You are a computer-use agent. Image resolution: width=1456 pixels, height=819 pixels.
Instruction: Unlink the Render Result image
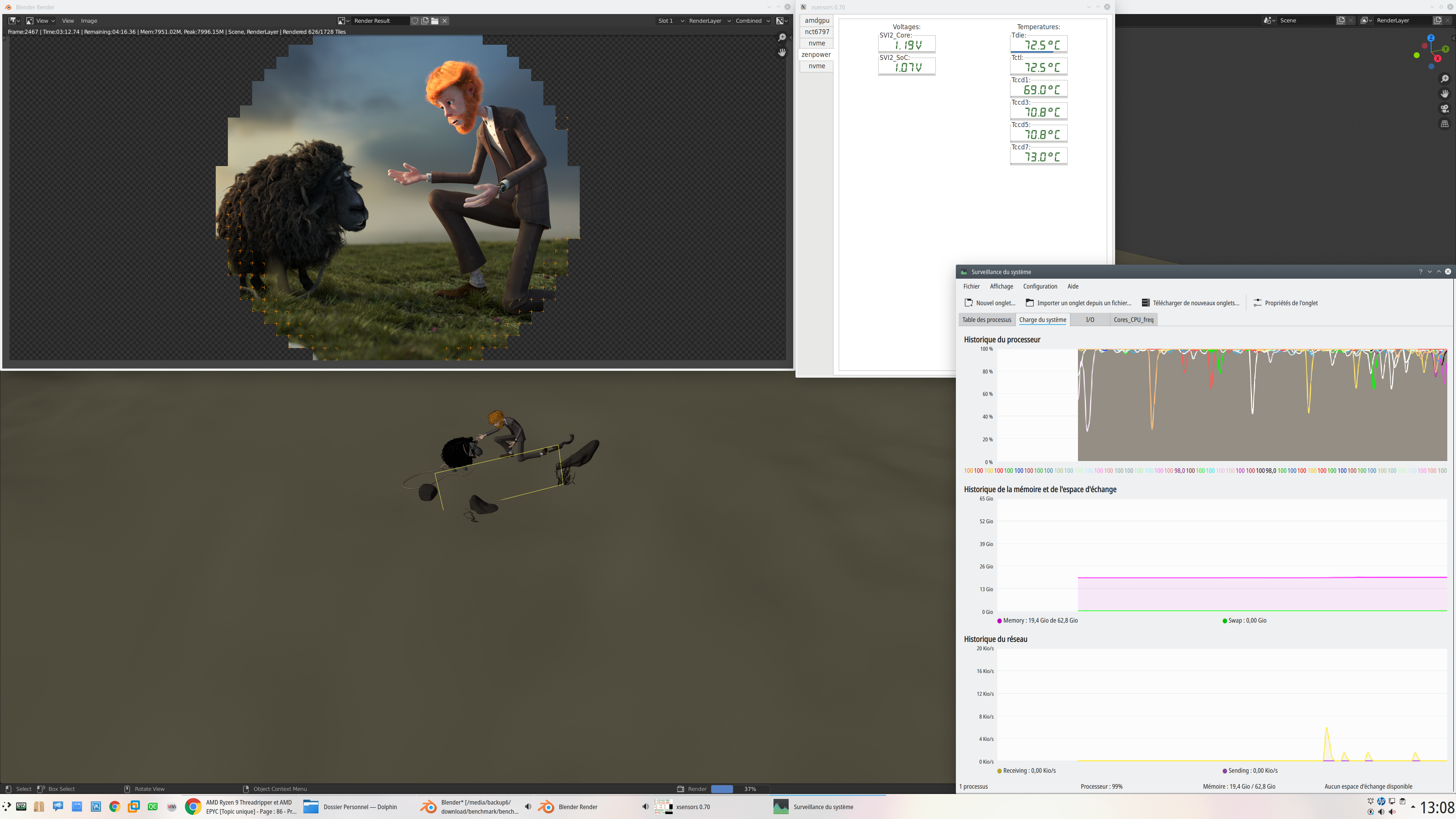point(445,21)
